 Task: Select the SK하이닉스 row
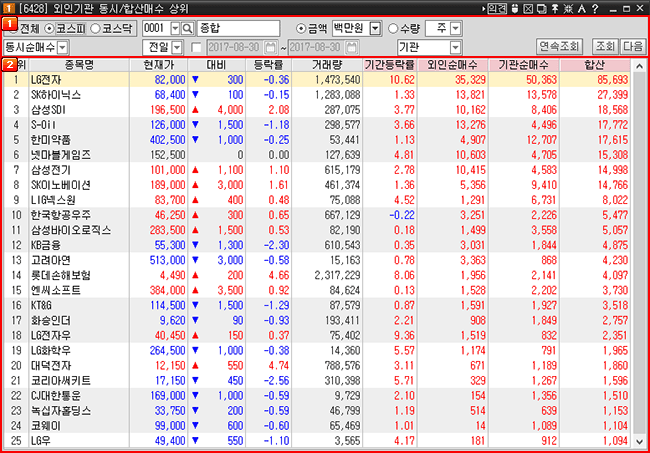(x=317, y=95)
